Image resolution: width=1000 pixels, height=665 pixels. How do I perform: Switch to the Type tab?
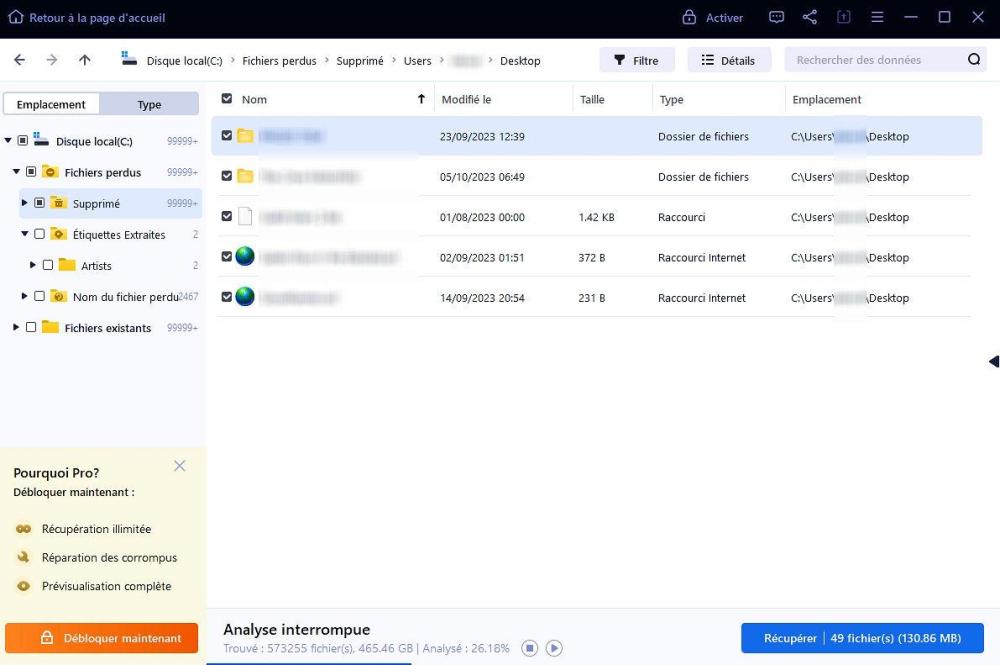click(149, 104)
